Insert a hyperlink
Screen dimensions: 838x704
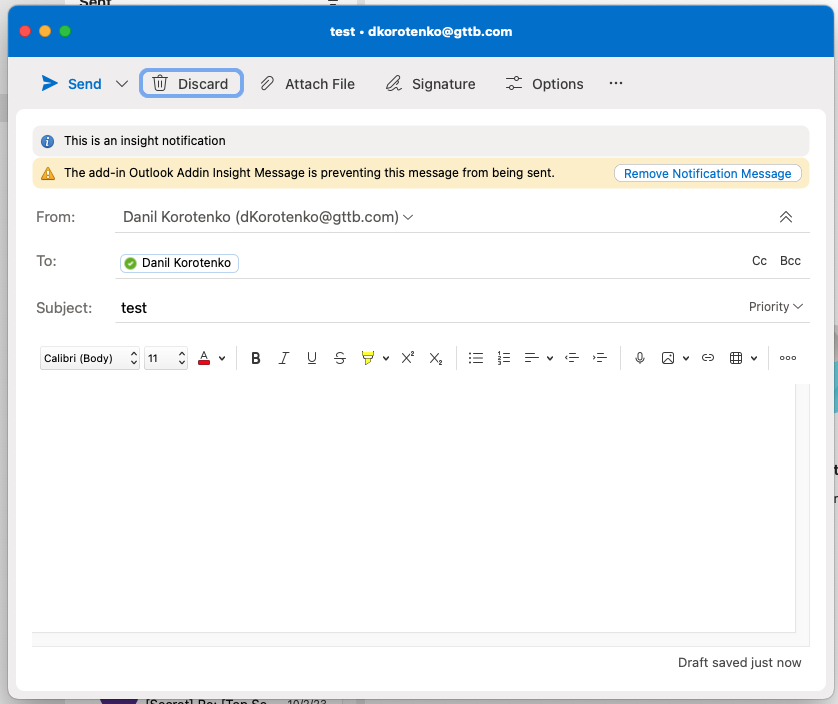708,357
